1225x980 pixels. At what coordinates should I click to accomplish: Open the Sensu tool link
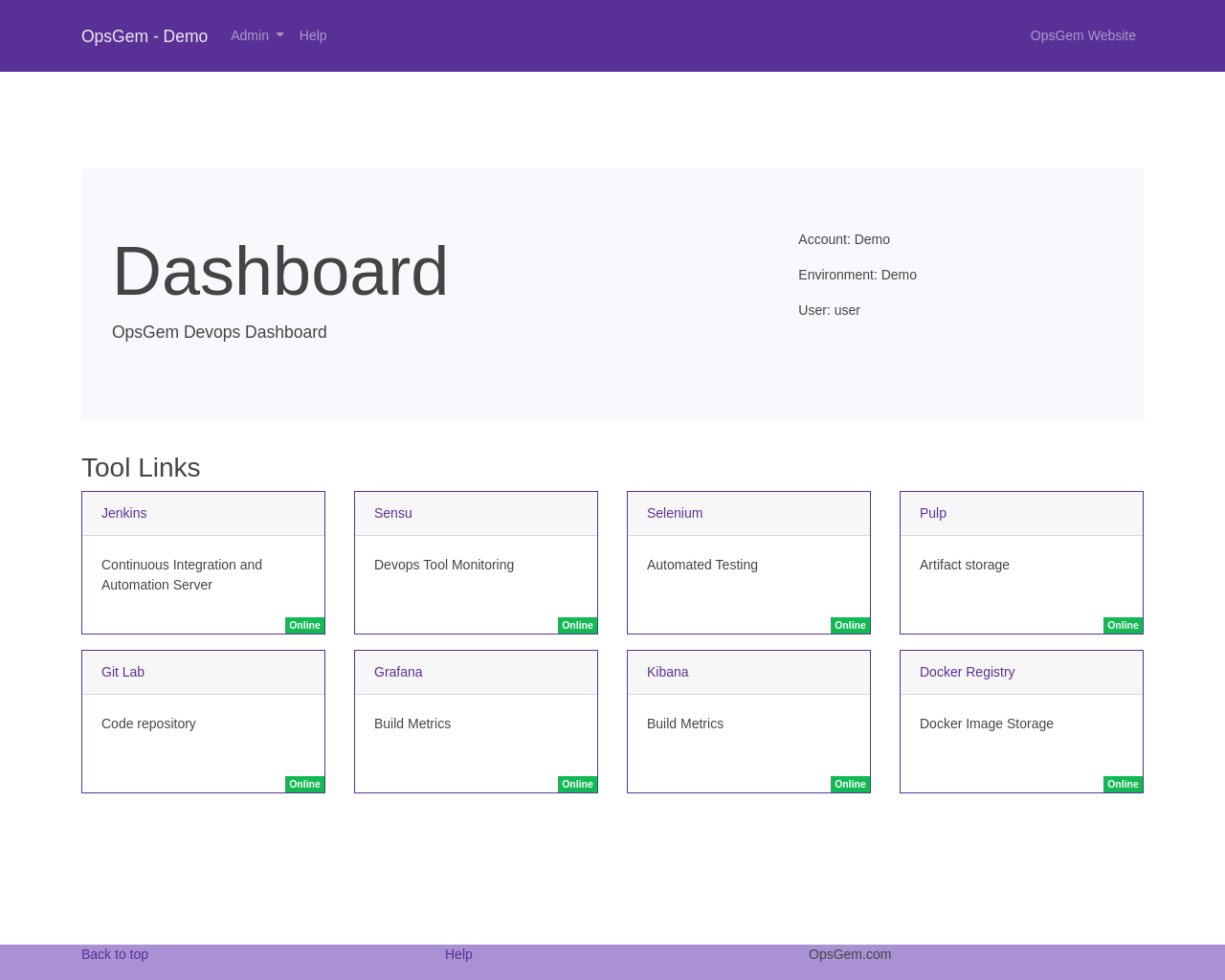click(393, 513)
